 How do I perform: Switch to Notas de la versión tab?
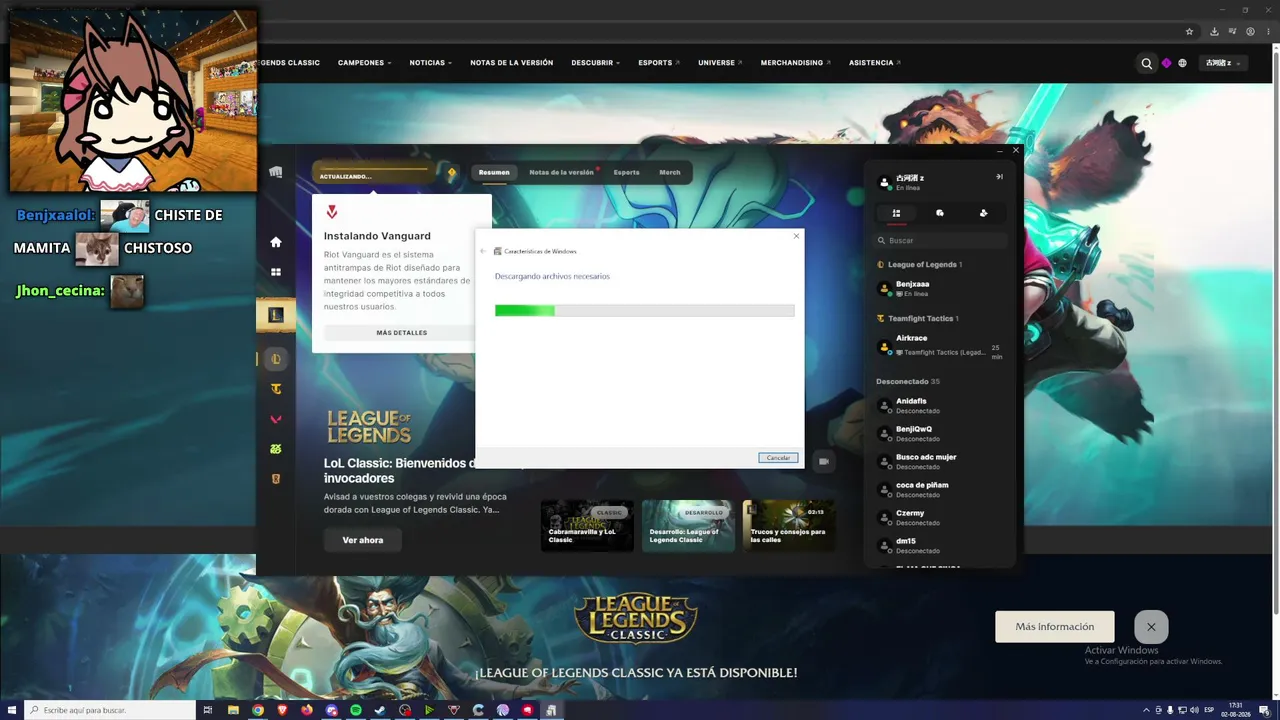pyautogui.click(x=563, y=172)
